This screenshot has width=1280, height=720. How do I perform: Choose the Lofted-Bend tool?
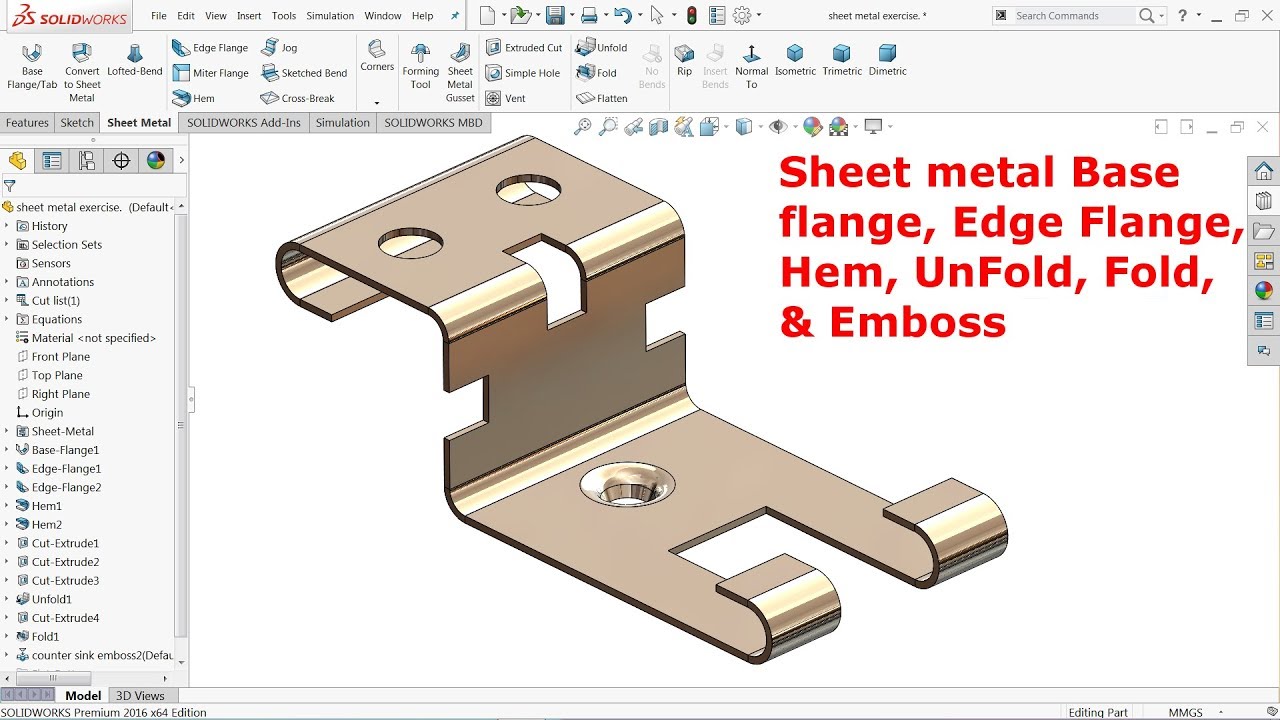tap(135, 61)
